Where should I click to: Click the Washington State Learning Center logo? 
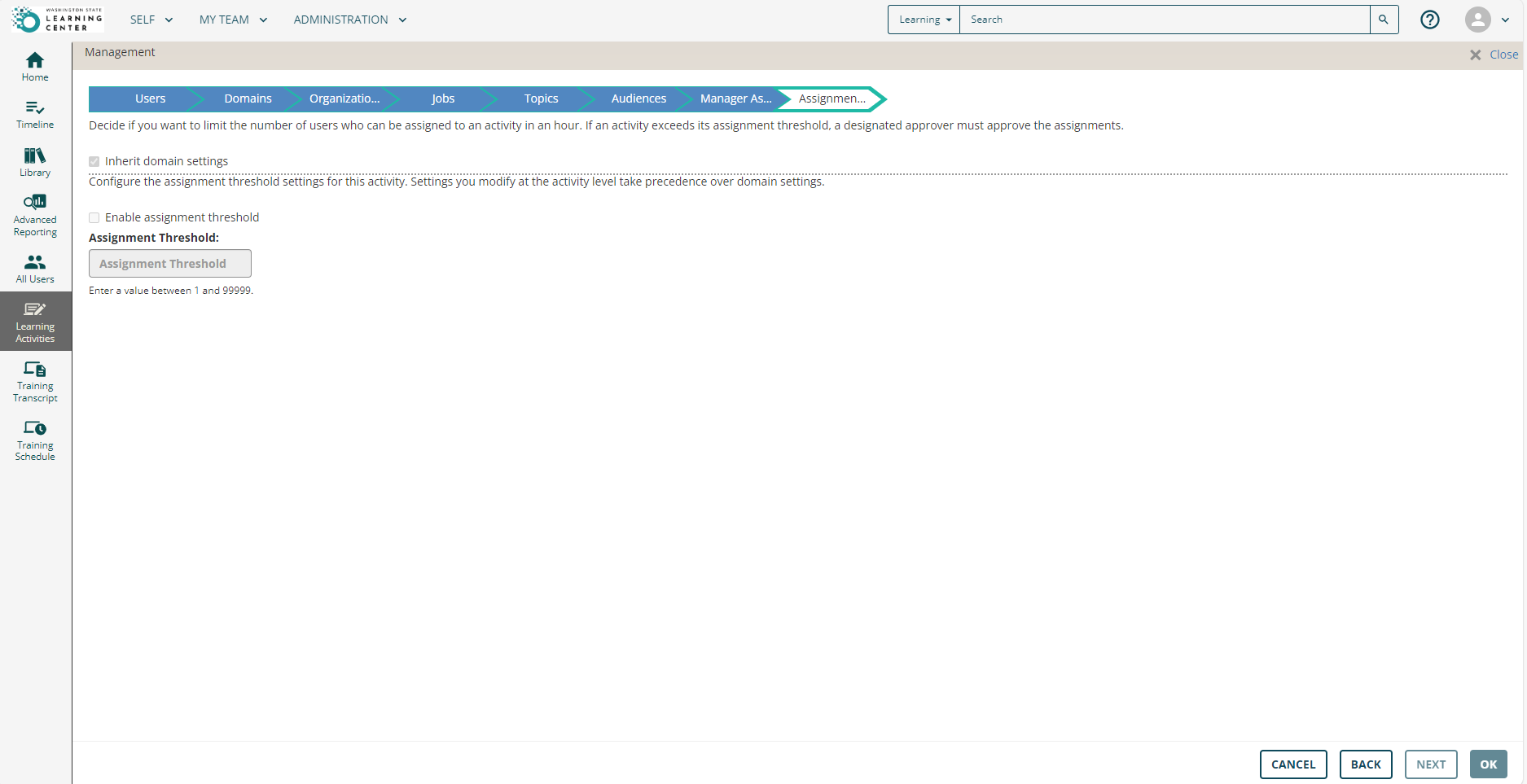pos(57,20)
